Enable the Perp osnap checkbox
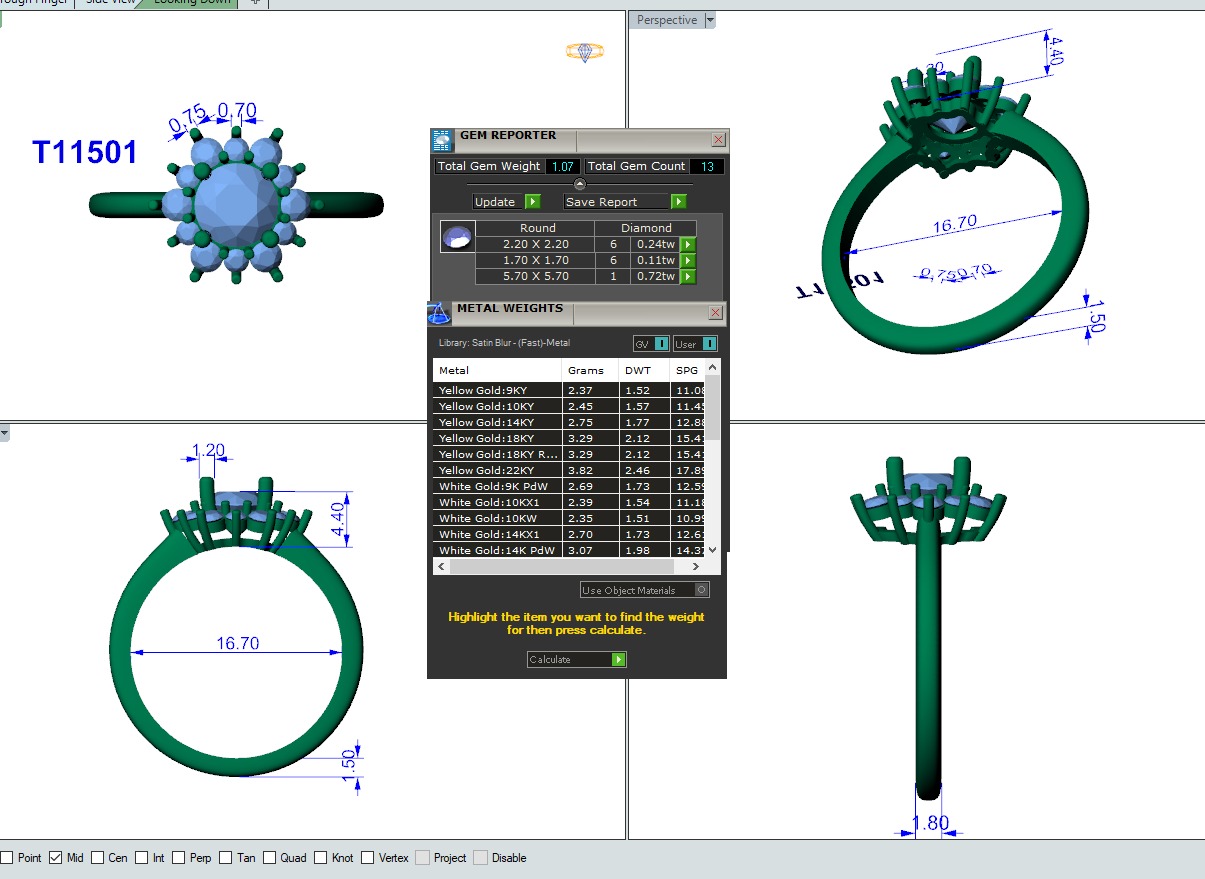This screenshot has width=1205, height=879. click(179, 858)
